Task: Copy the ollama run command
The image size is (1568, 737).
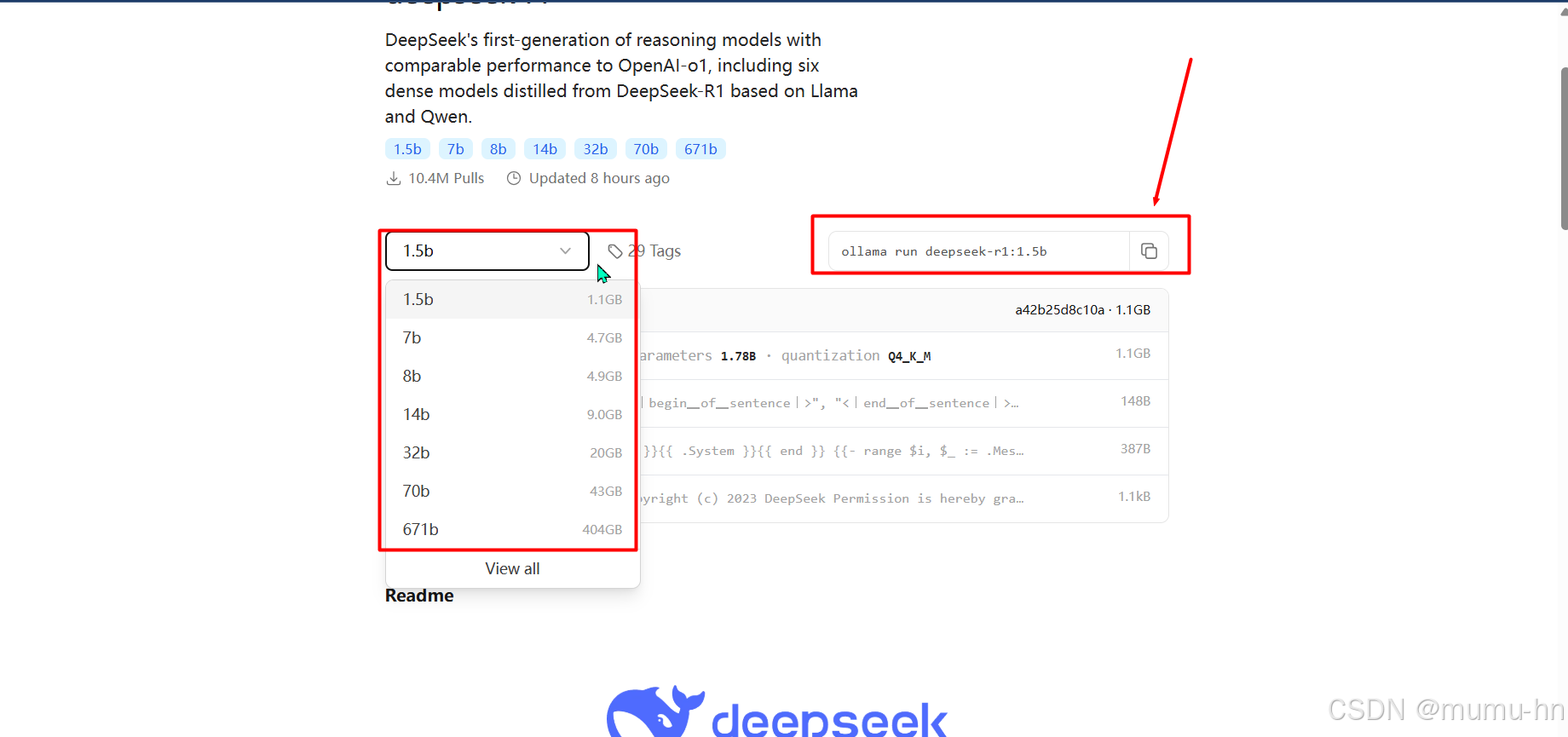Action: coord(1149,251)
